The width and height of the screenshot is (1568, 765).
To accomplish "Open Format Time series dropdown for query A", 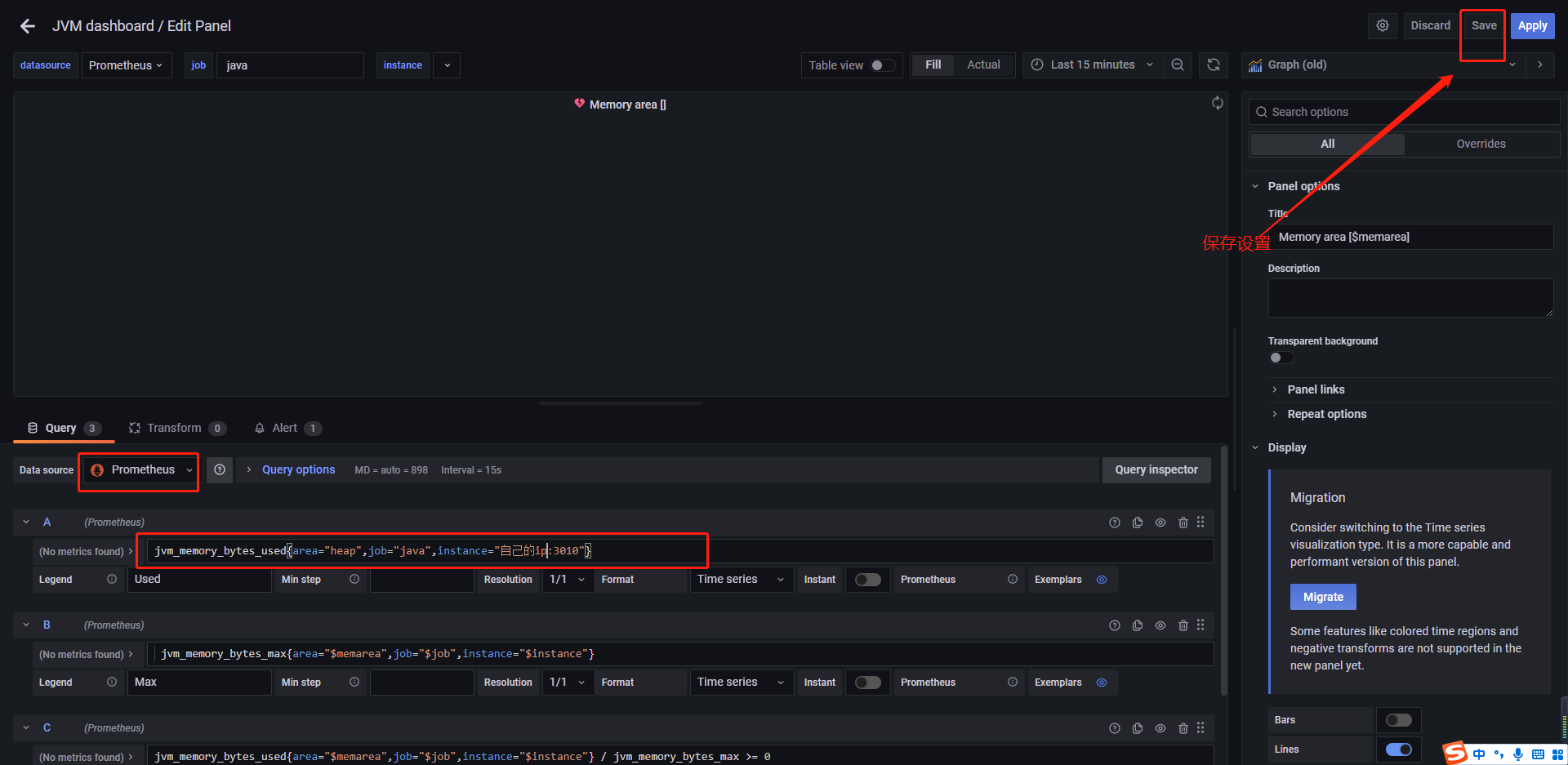I will coord(741,580).
